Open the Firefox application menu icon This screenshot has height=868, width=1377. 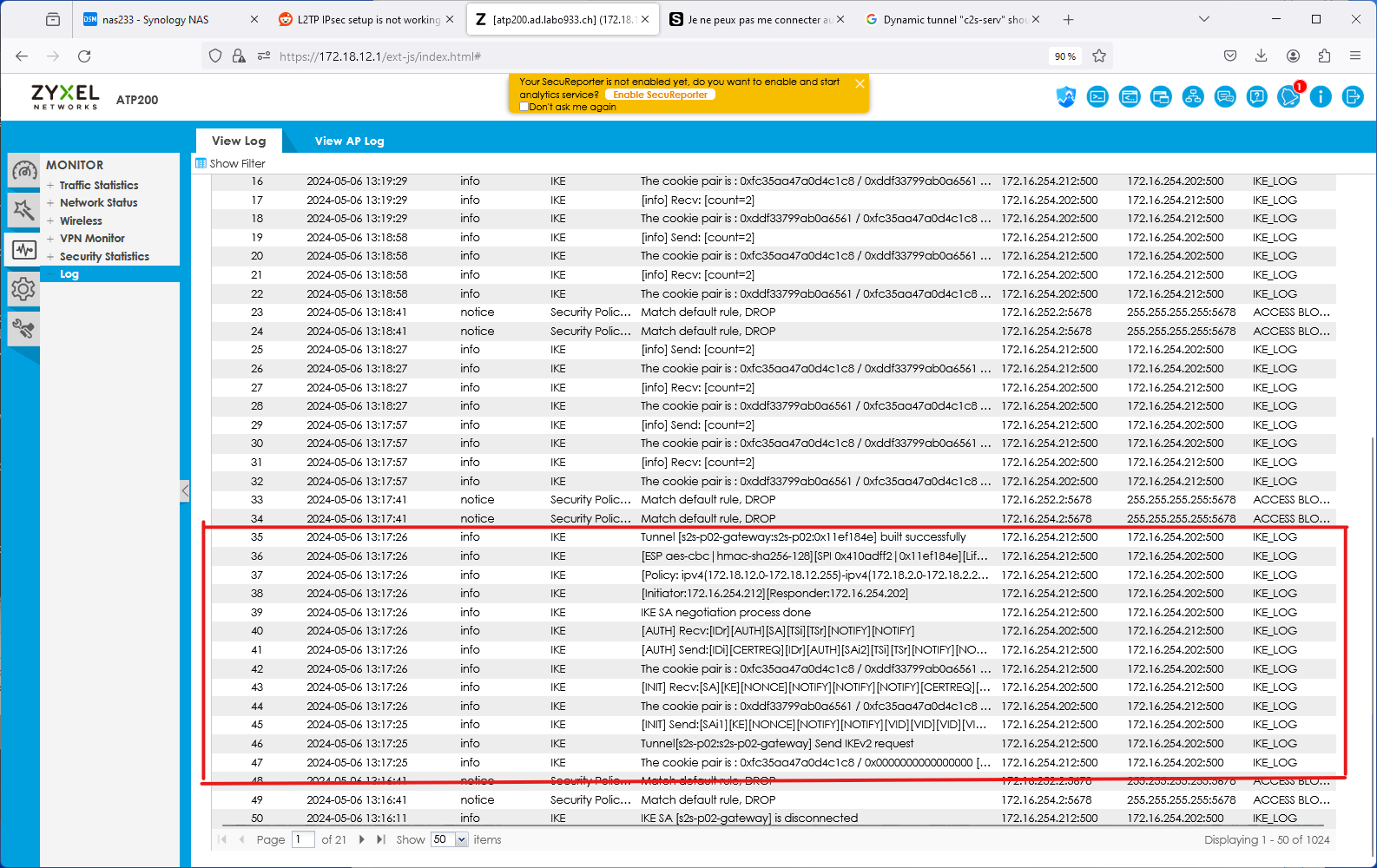1355,56
